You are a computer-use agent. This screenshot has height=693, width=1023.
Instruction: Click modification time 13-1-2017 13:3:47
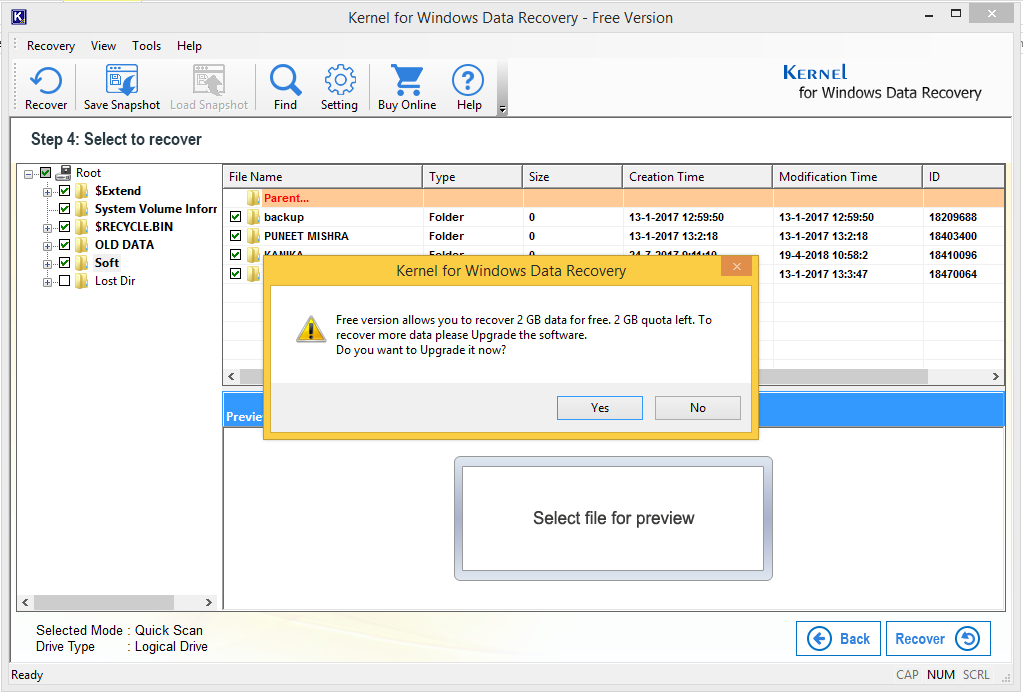click(823, 274)
